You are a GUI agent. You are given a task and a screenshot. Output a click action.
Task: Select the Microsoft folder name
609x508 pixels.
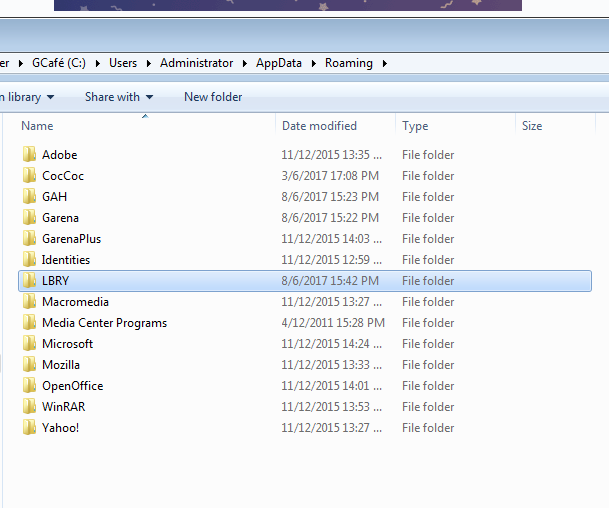pos(68,343)
